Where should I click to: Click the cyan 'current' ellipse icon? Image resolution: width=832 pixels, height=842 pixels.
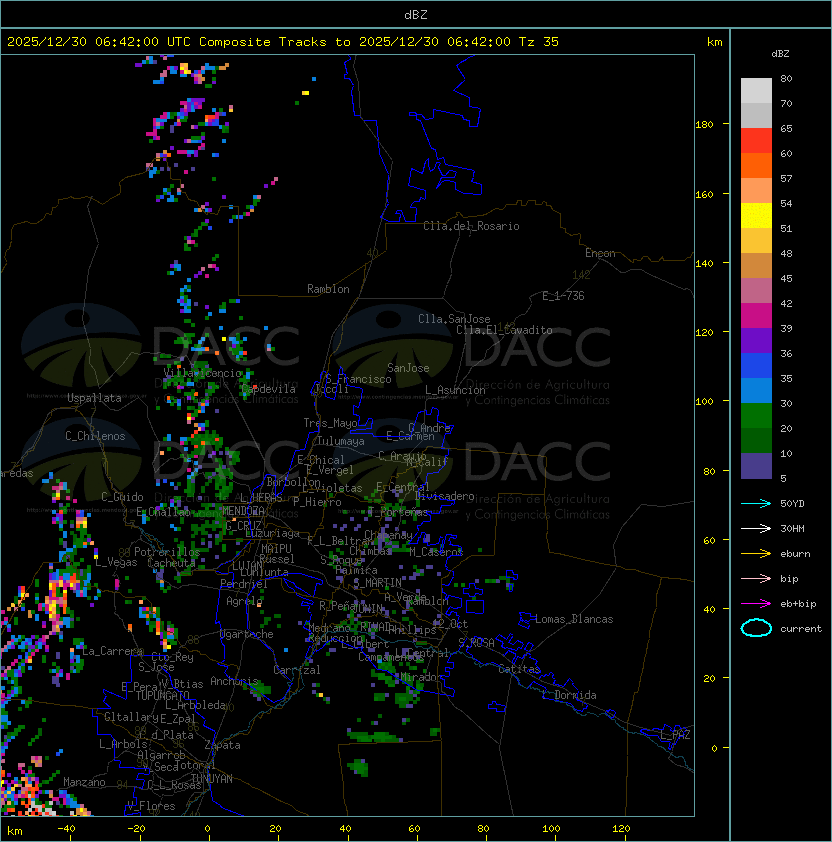click(x=756, y=628)
